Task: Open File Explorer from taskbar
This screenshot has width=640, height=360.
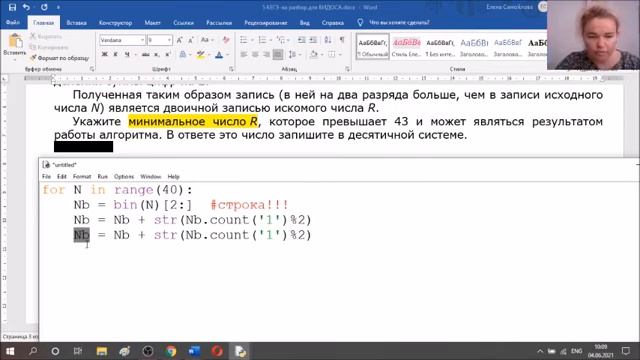Action: tap(102, 351)
